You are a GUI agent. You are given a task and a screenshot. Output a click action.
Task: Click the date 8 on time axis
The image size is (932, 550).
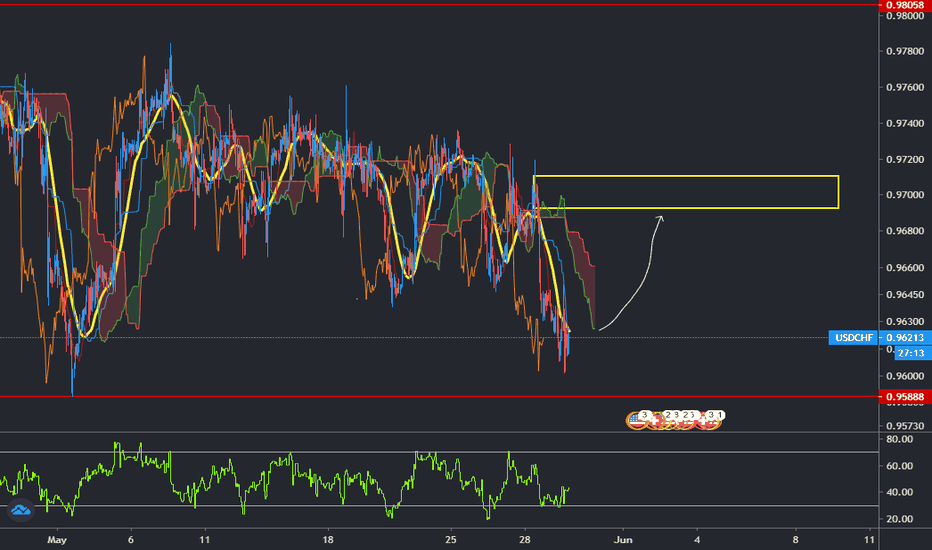pyautogui.click(x=795, y=540)
